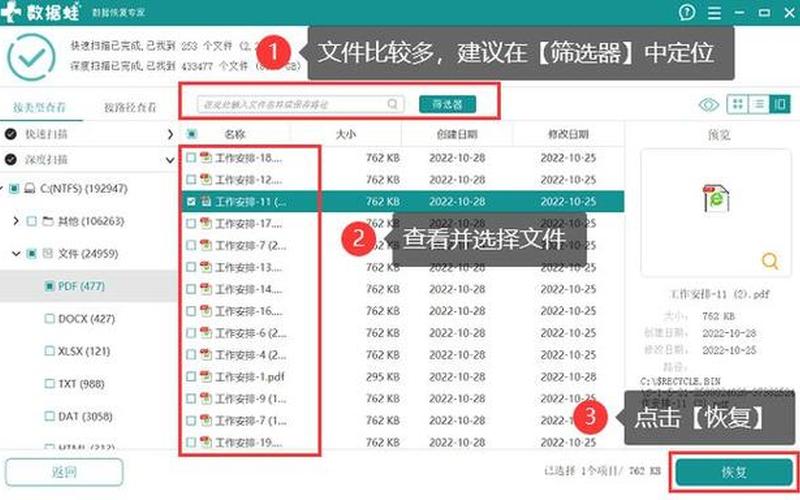
Task: Click the PDF icon of 工作安排-19
Action: pyautogui.click(x=206, y=442)
